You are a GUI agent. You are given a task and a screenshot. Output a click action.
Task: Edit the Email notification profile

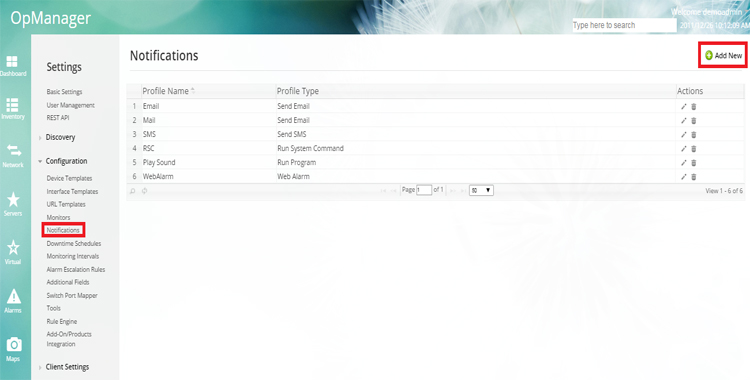pyautogui.click(x=684, y=107)
